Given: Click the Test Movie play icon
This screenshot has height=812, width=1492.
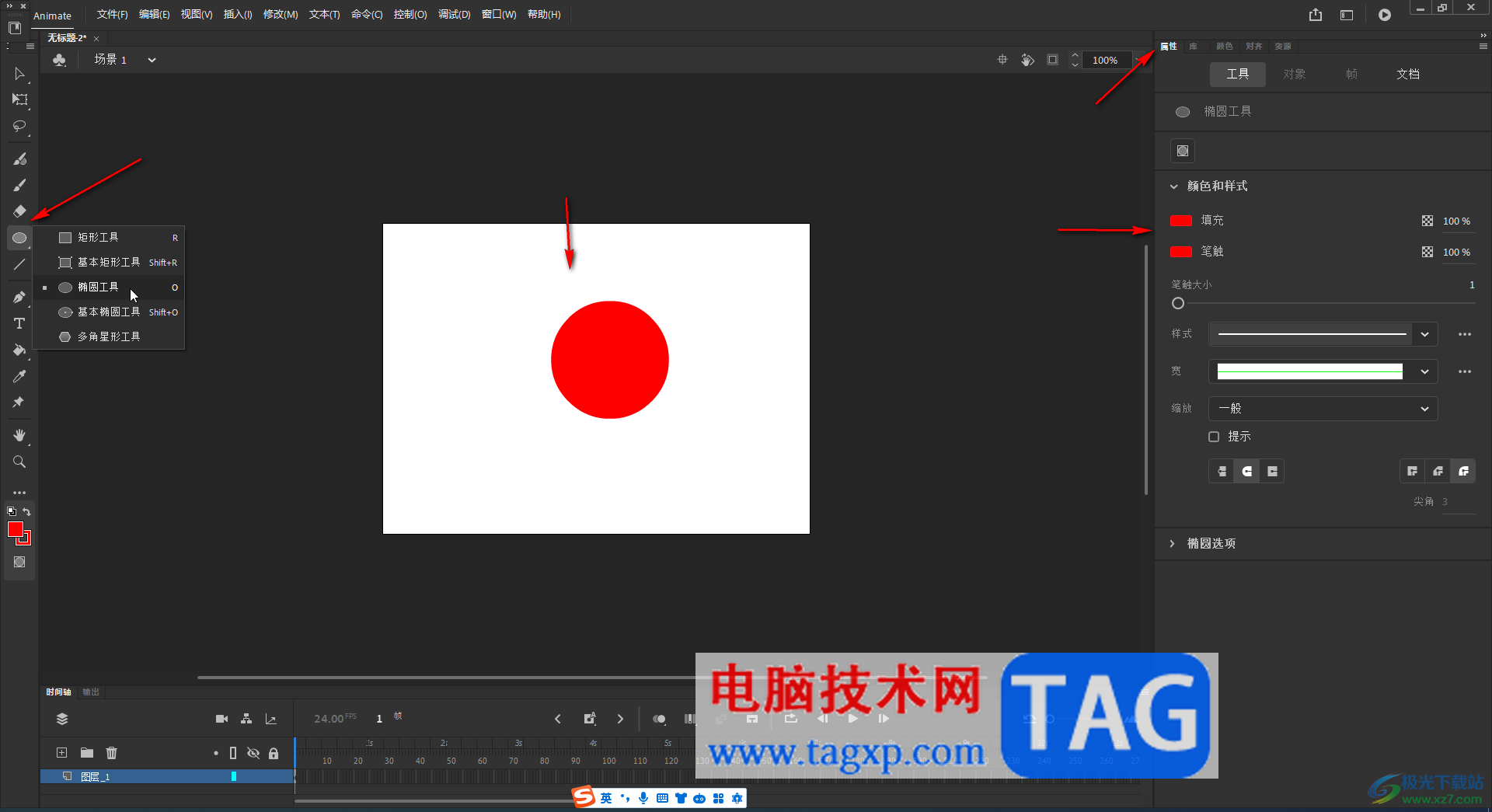Looking at the screenshot, I should (x=1385, y=15).
